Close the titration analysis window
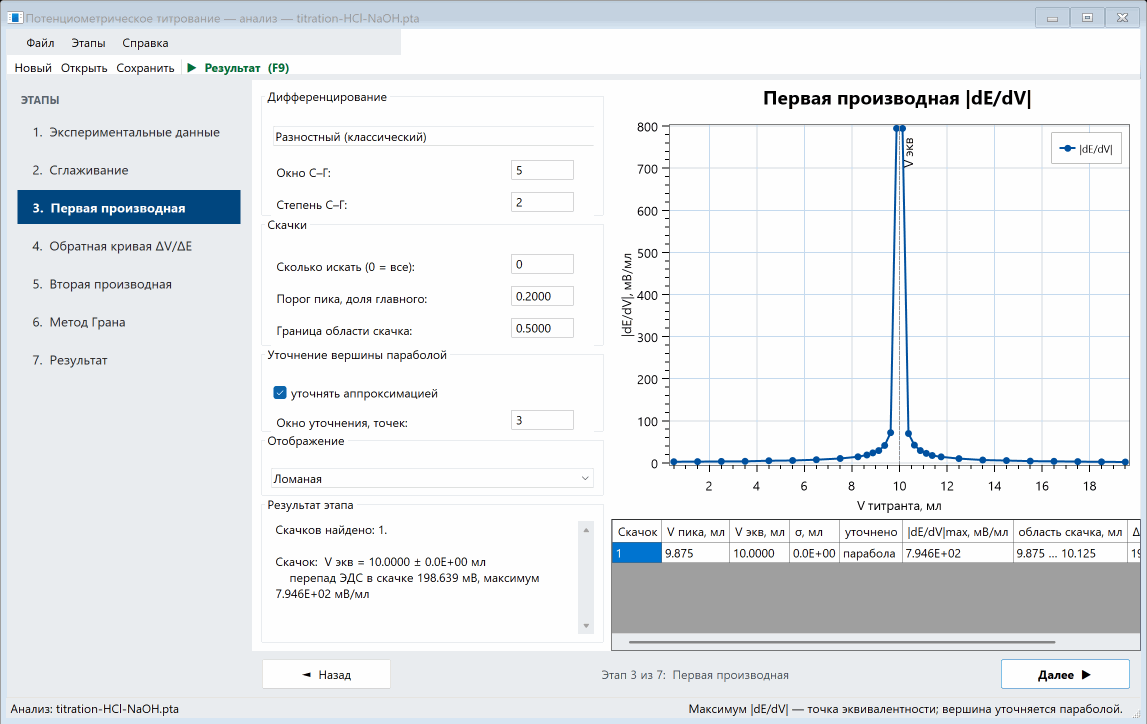Viewport: 1147px width, 724px height. pyautogui.click(x=1123, y=18)
